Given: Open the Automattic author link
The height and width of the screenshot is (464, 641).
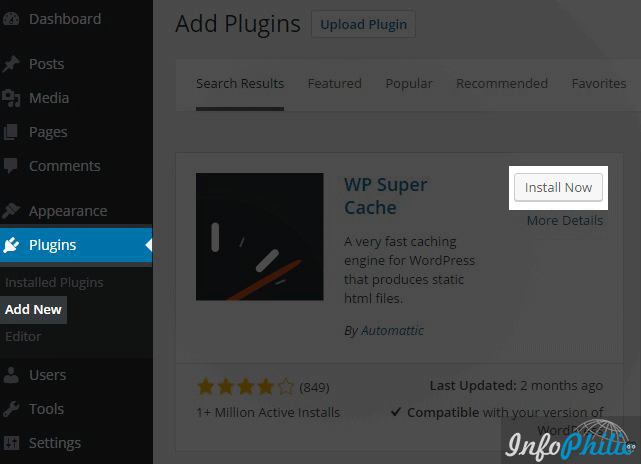Looking at the screenshot, I should pos(392,330).
